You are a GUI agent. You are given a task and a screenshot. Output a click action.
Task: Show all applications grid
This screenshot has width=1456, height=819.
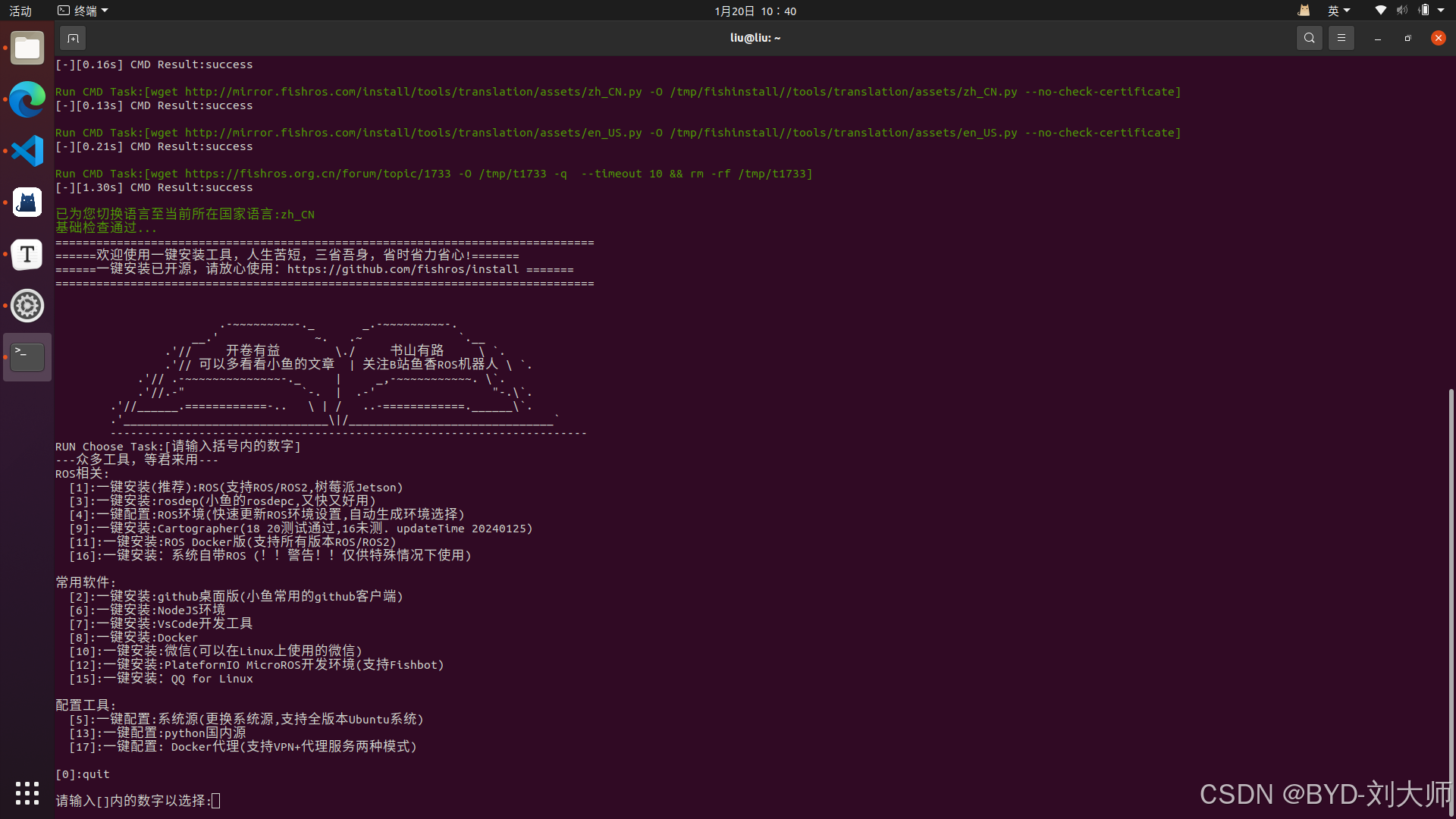pos(27,793)
